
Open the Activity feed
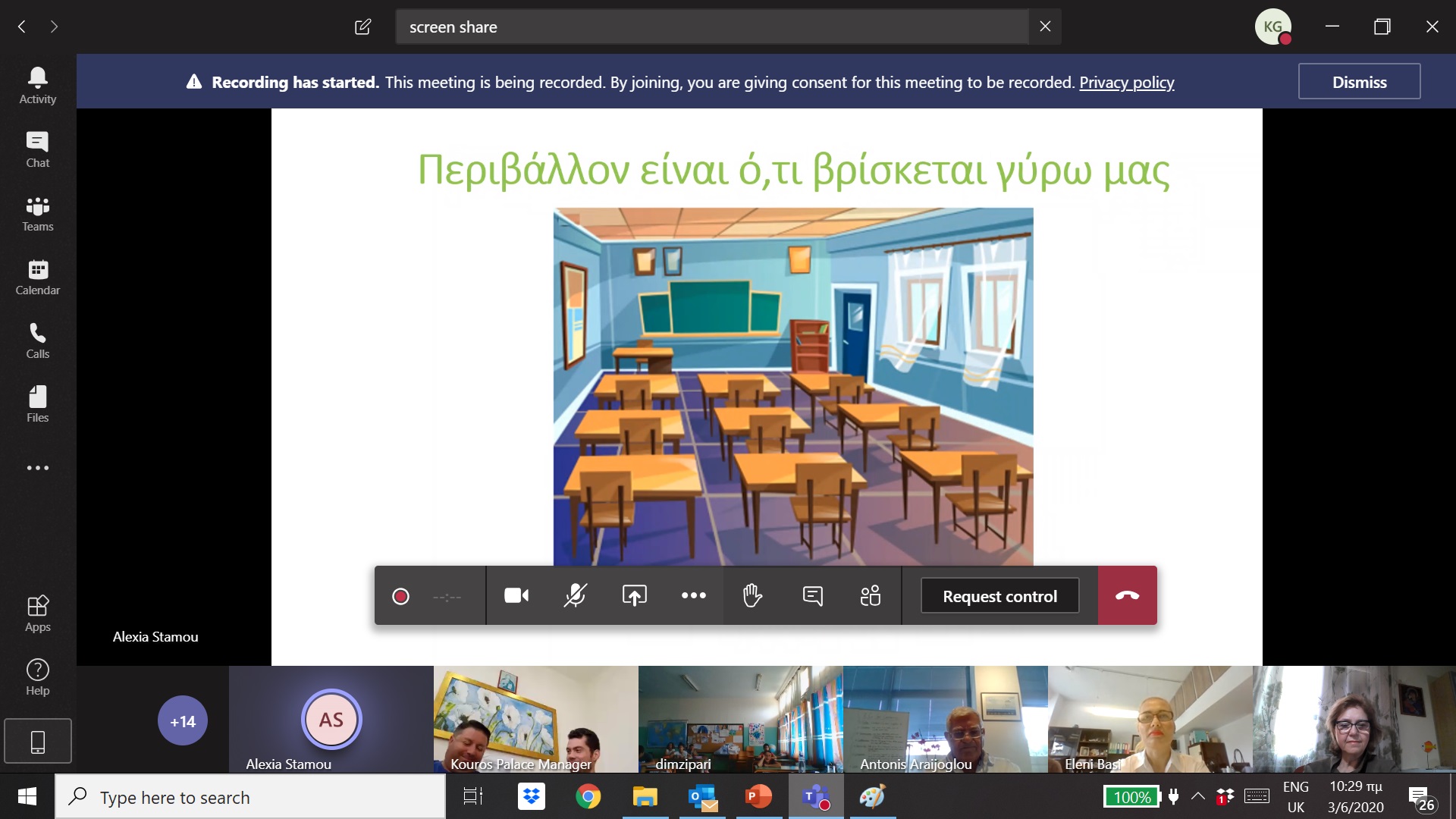click(x=37, y=85)
